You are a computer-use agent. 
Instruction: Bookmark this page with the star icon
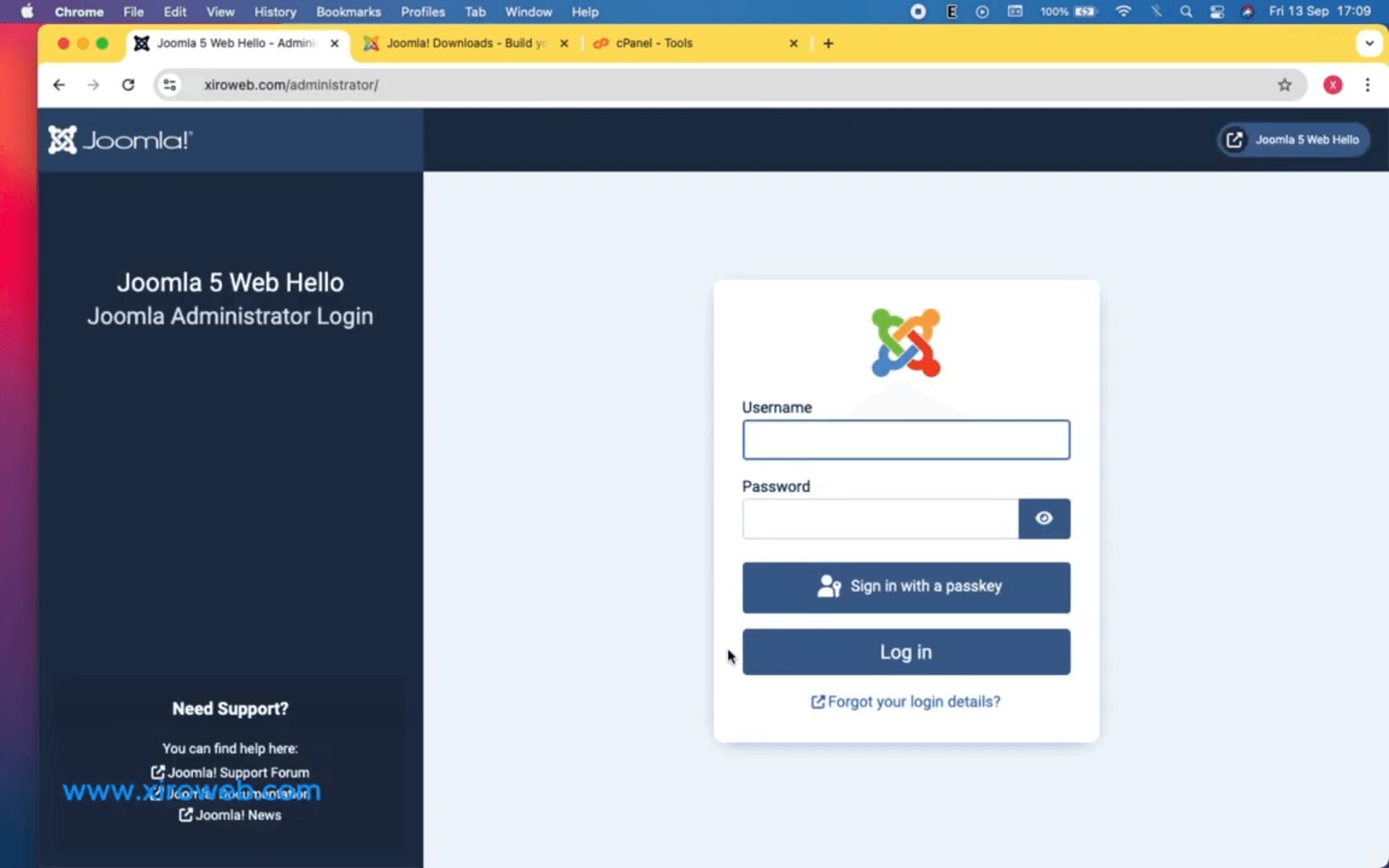[1285, 84]
